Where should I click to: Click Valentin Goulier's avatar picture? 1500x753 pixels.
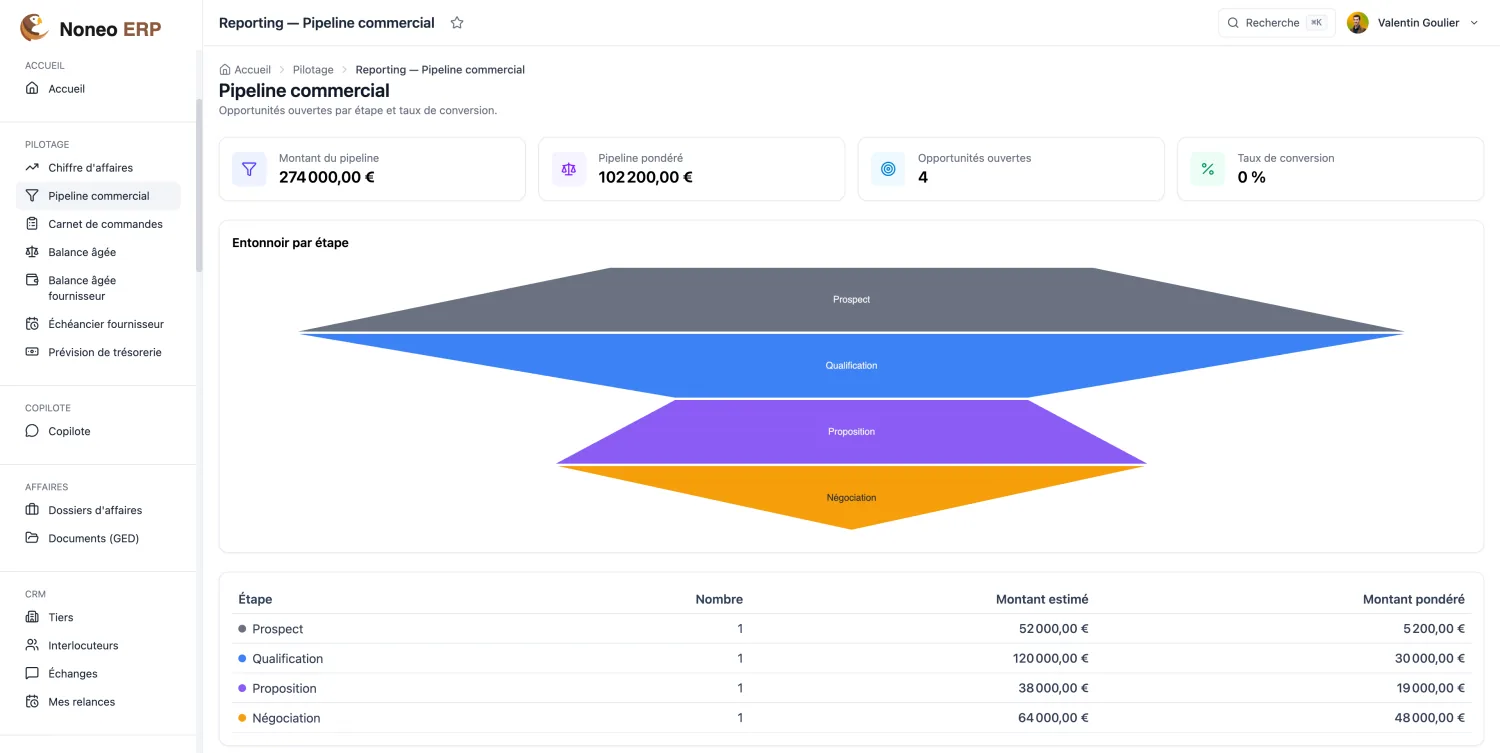coord(1357,23)
